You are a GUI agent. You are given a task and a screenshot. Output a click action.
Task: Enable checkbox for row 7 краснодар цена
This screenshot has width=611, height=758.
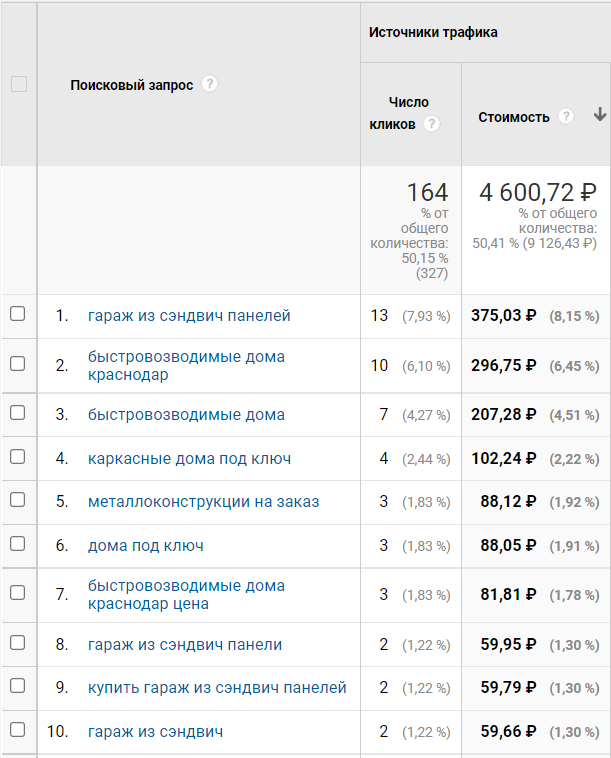click(18, 592)
